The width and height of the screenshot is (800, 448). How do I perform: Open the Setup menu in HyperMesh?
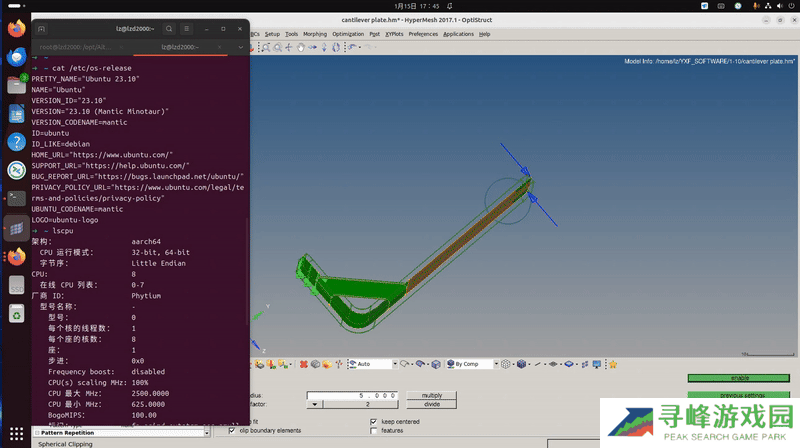click(x=272, y=34)
